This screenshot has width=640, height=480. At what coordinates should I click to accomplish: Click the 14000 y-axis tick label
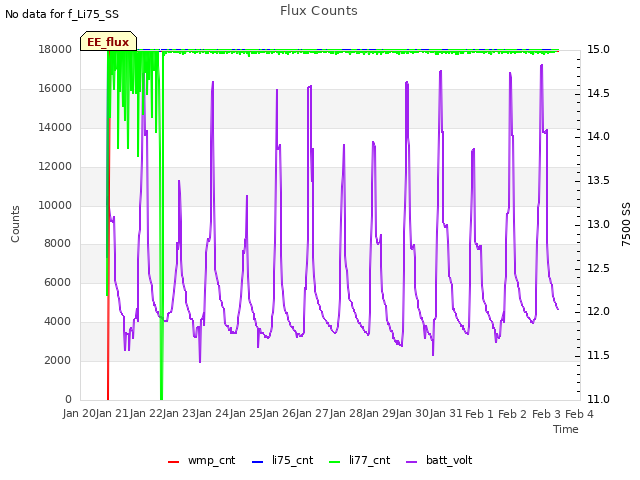click(55, 127)
